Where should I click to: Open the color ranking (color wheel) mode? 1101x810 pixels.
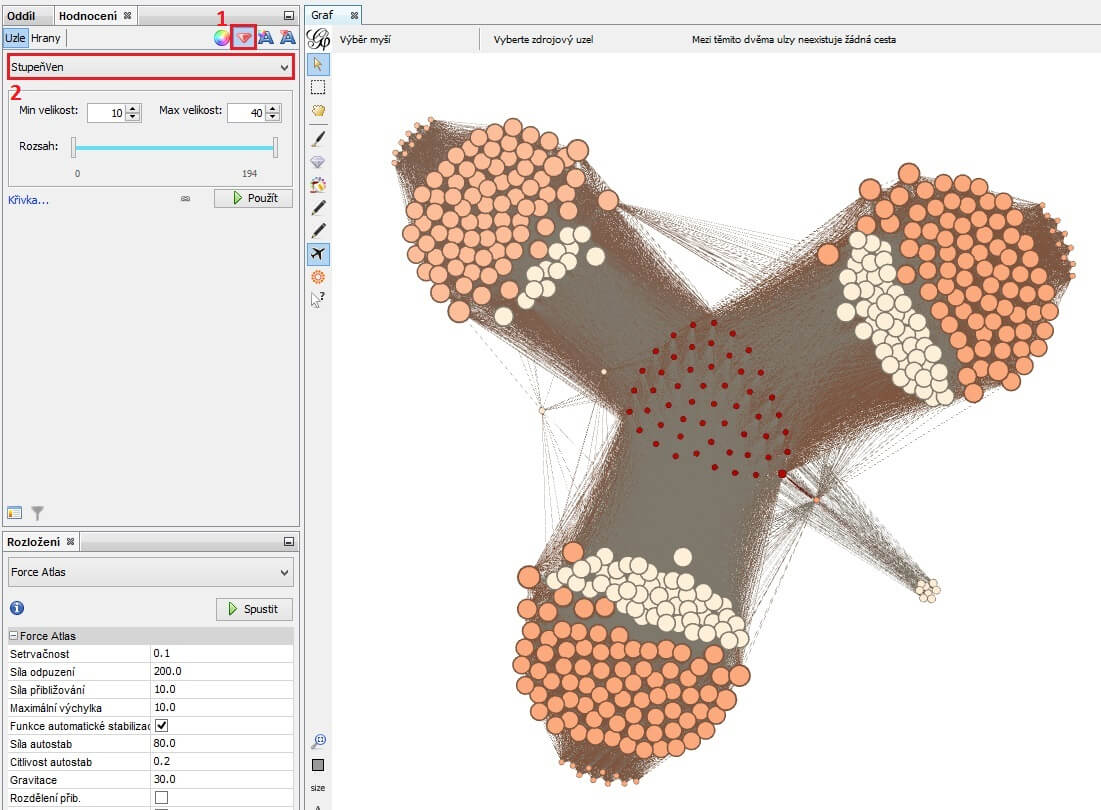pos(221,38)
